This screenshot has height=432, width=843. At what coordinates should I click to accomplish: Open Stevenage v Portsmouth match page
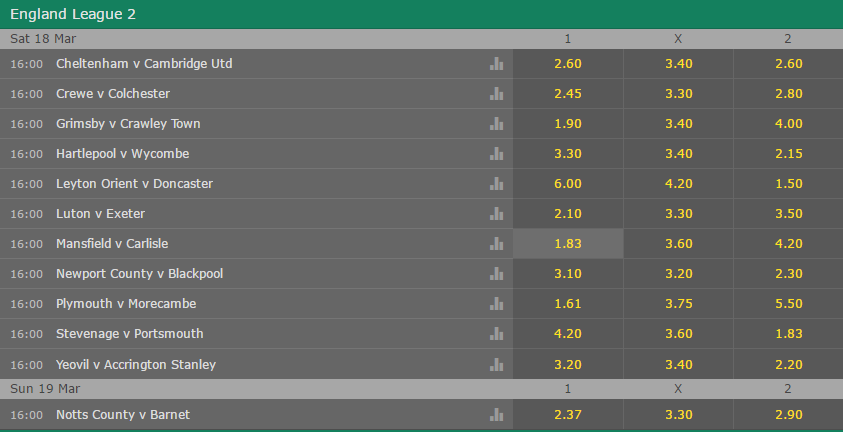pyautogui.click(x=130, y=334)
